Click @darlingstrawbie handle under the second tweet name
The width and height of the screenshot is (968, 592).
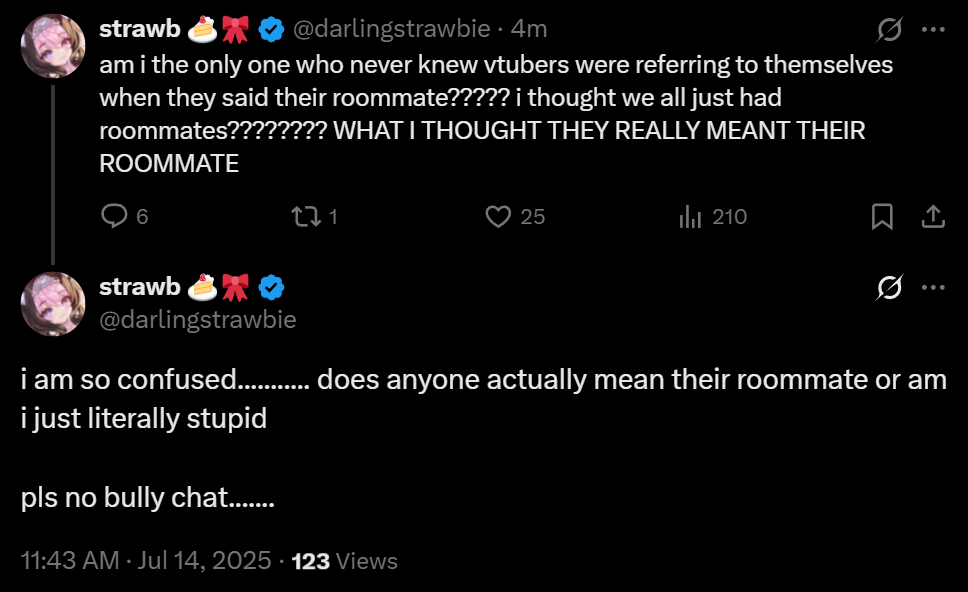[x=198, y=319]
